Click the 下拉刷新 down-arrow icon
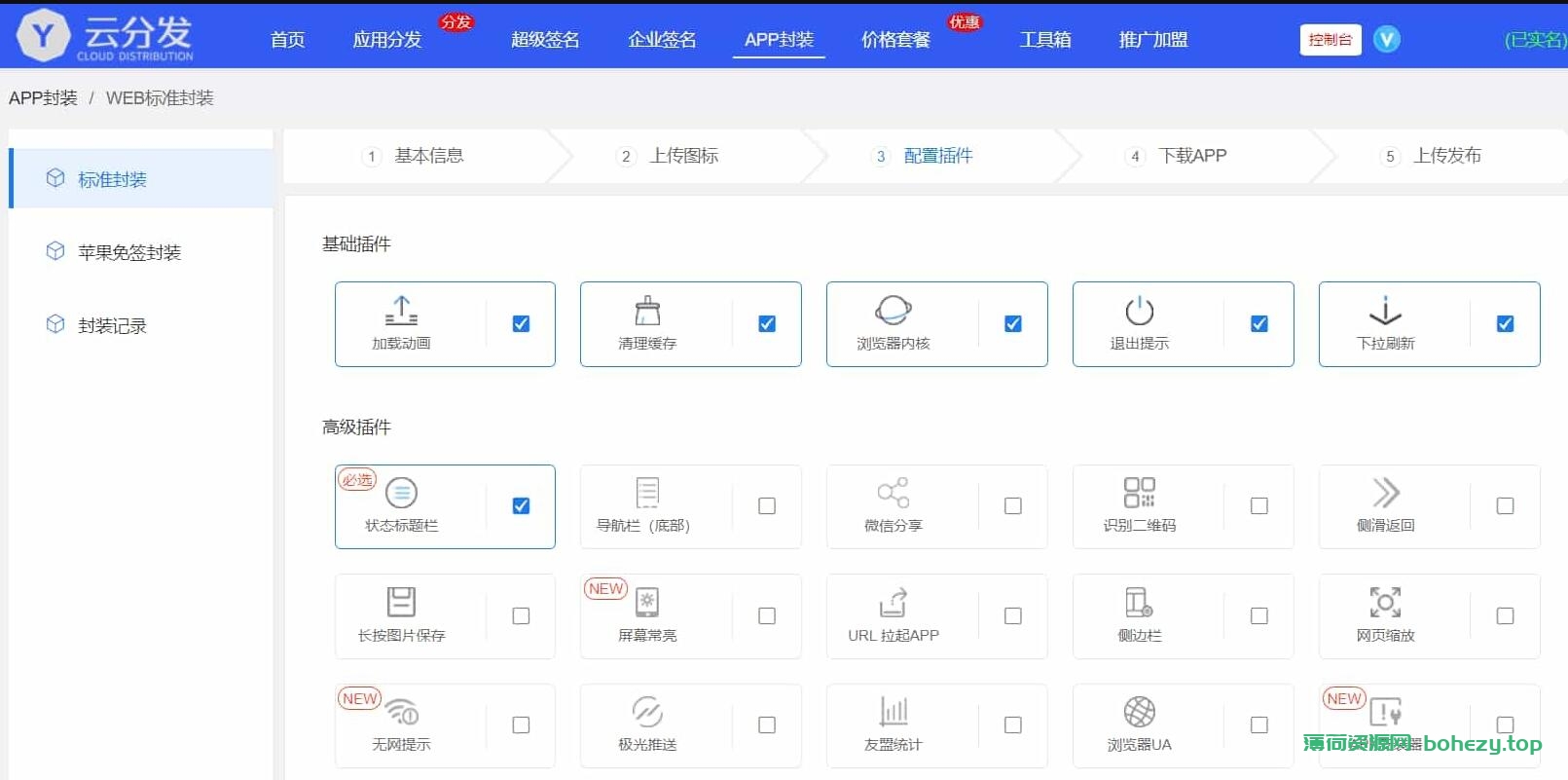This screenshot has height=780, width=1568. click(1385, 311)
